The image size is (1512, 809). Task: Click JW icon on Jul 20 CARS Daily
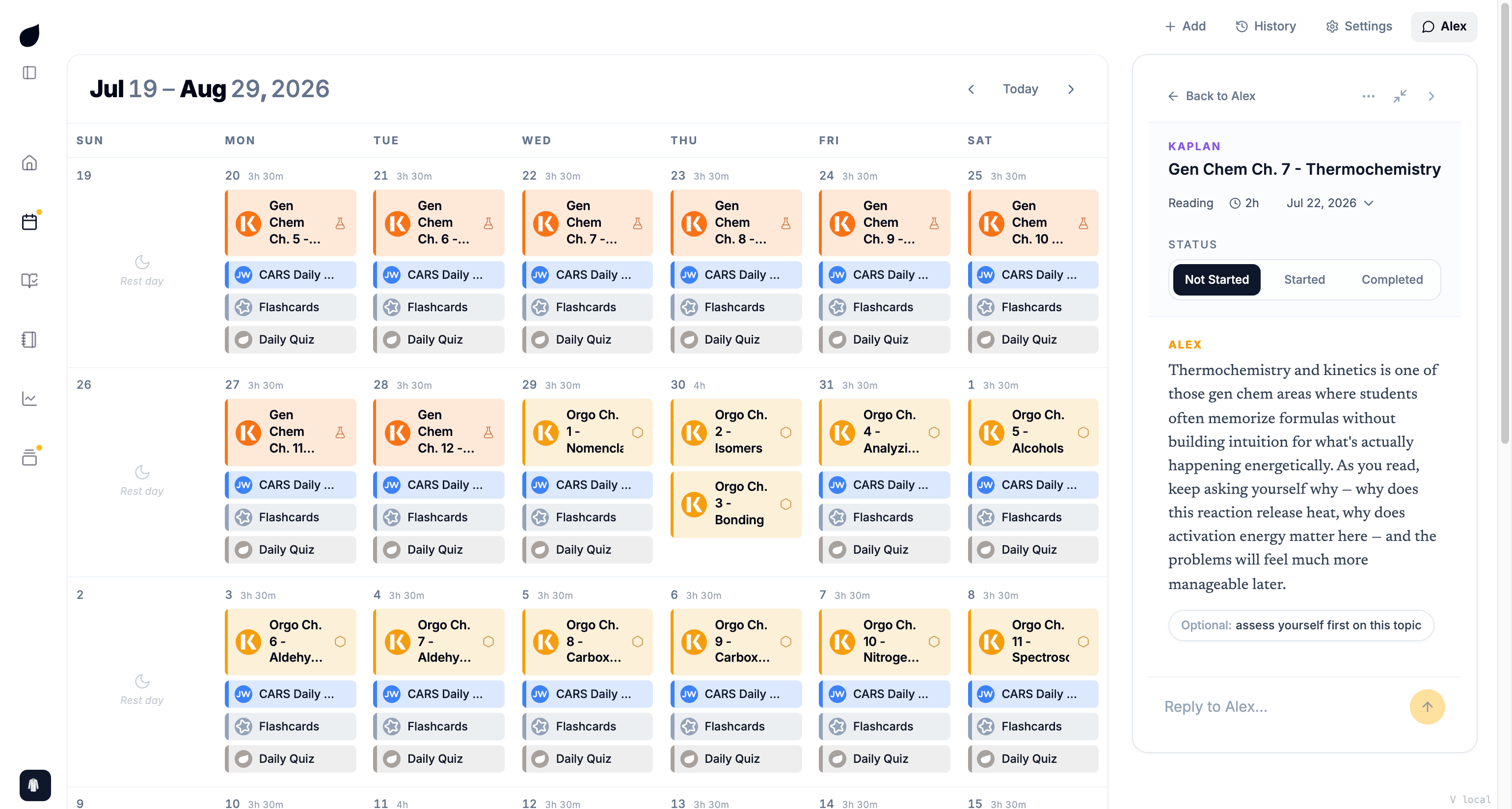(x=243, y=275)
